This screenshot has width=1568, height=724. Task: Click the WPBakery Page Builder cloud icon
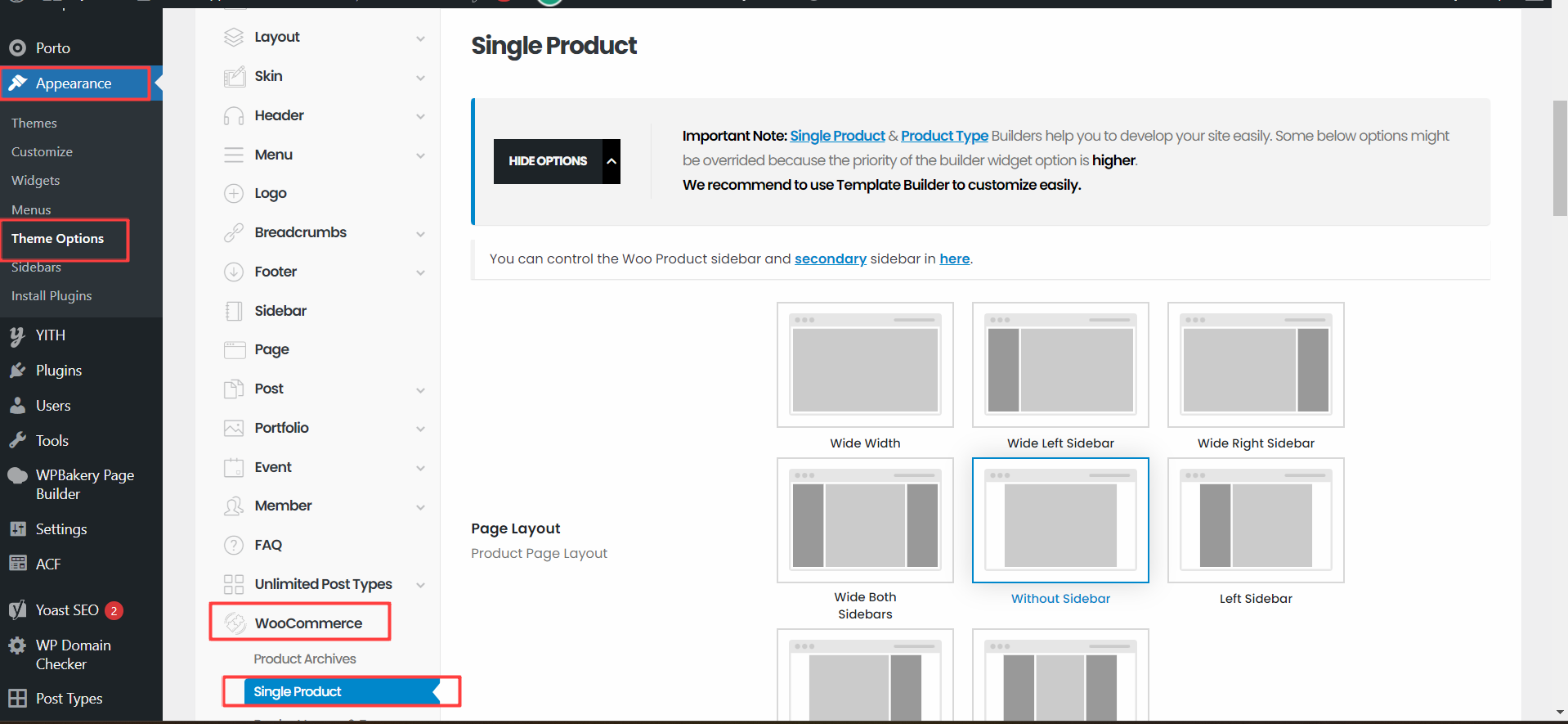pos(17,475)
